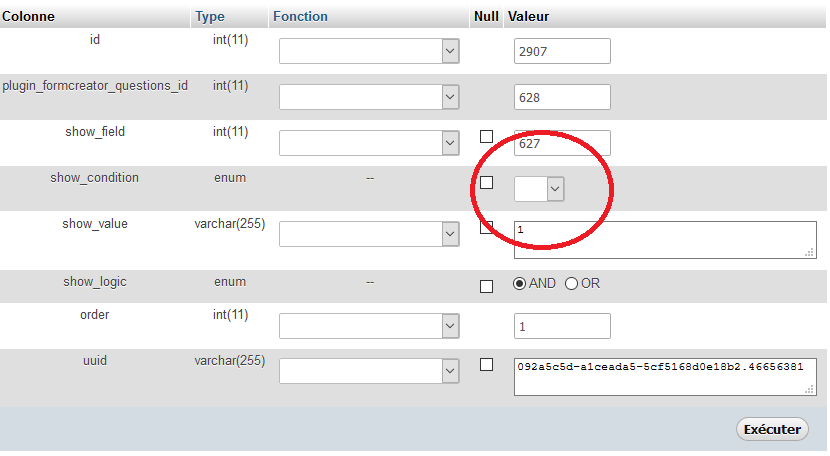Click the order column name label
The height and width of the screenshot is (456, 830).
(95, 315)
